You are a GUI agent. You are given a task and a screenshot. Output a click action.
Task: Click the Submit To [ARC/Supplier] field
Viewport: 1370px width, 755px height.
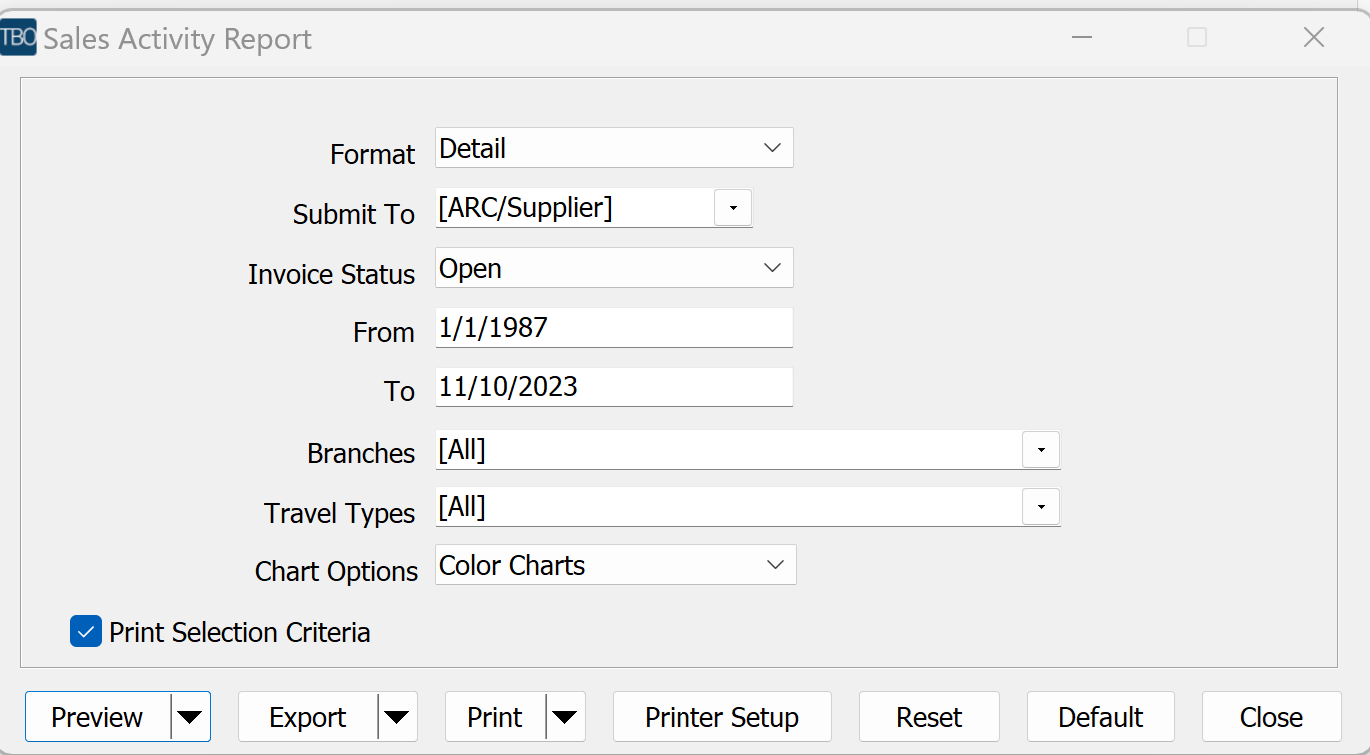pos(575,208)
